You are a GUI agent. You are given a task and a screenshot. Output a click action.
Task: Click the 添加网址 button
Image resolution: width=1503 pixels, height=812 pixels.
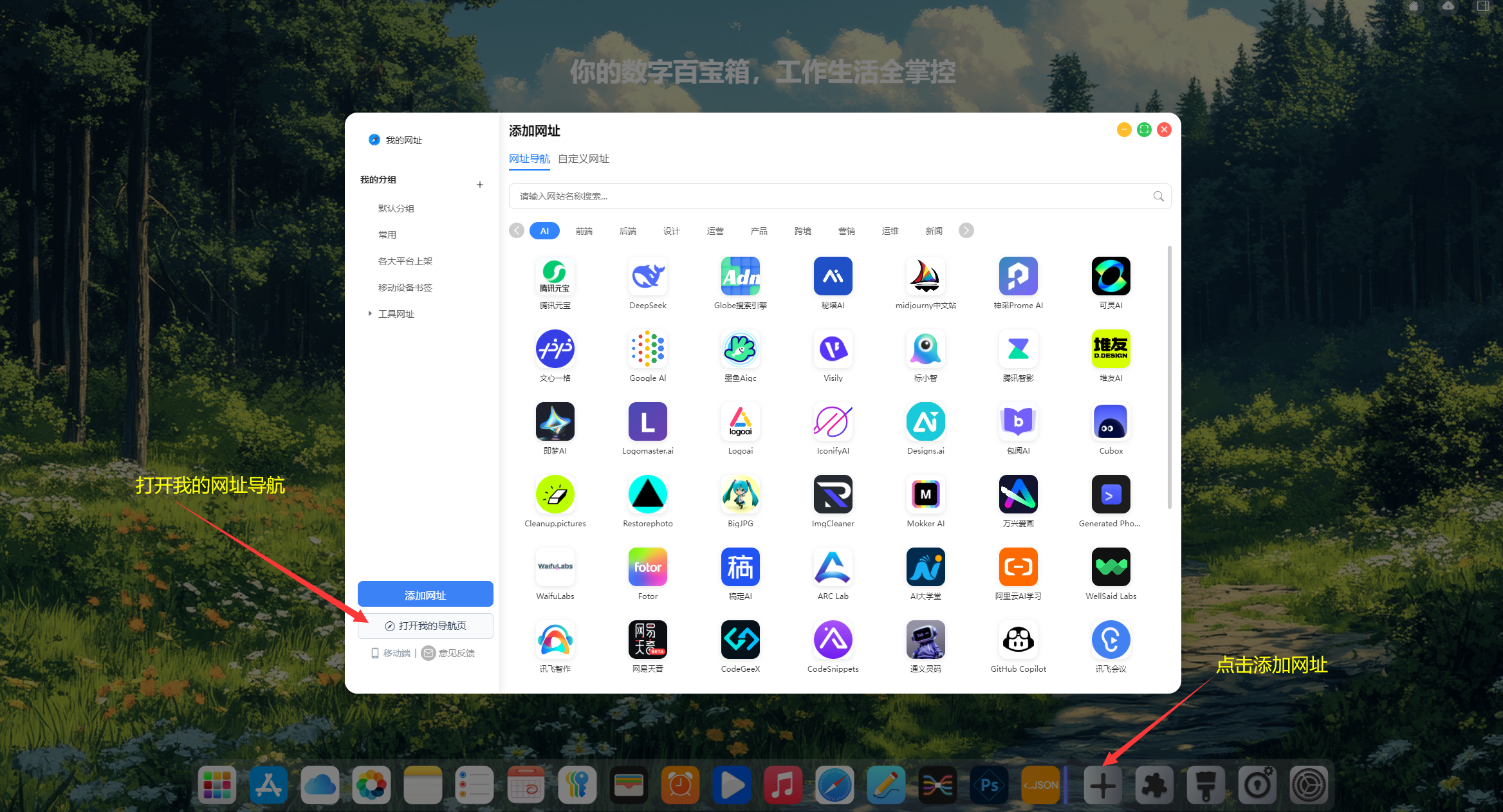(x=425, y=595)
